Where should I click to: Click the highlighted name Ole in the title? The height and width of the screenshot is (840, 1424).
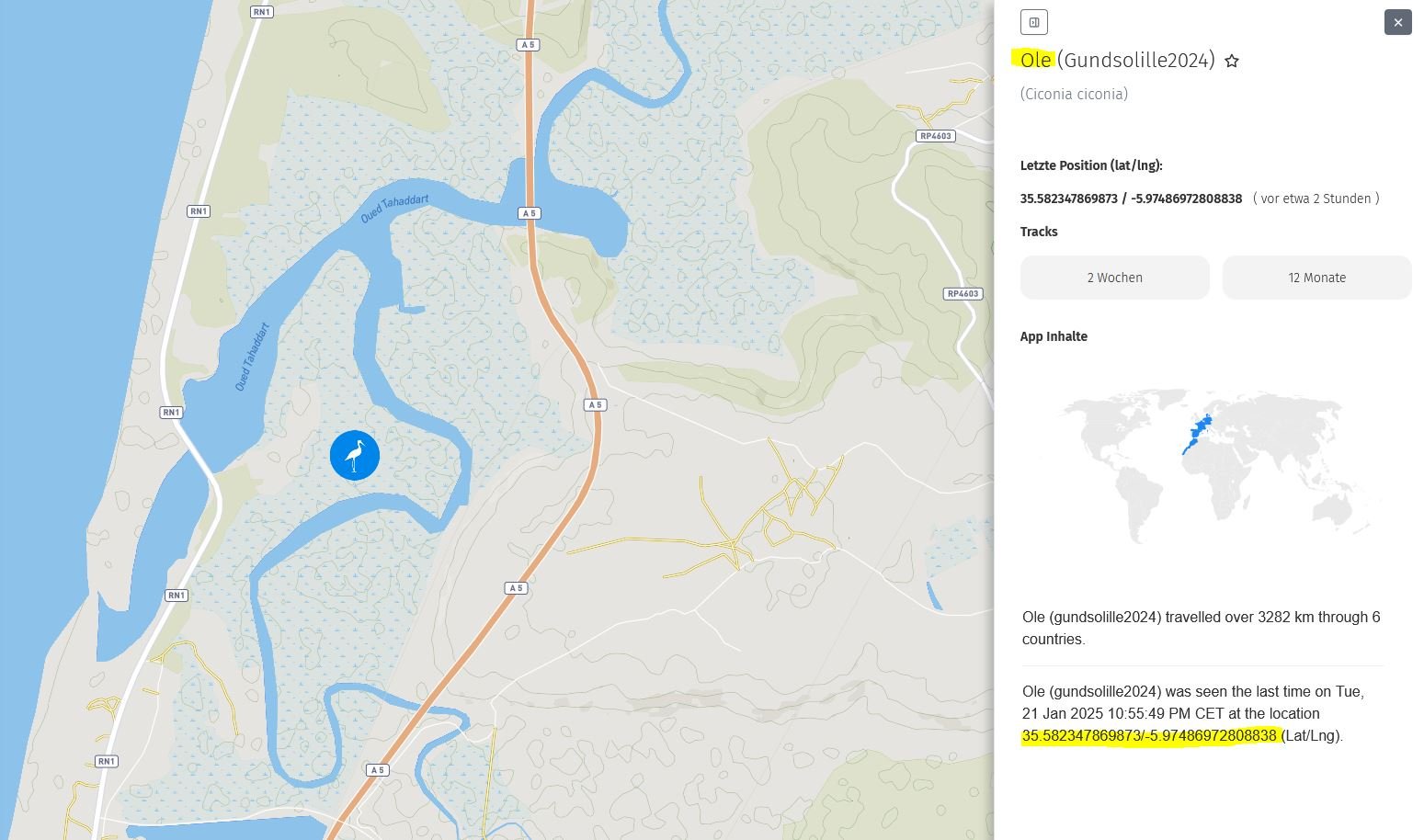coord(1035,61)
